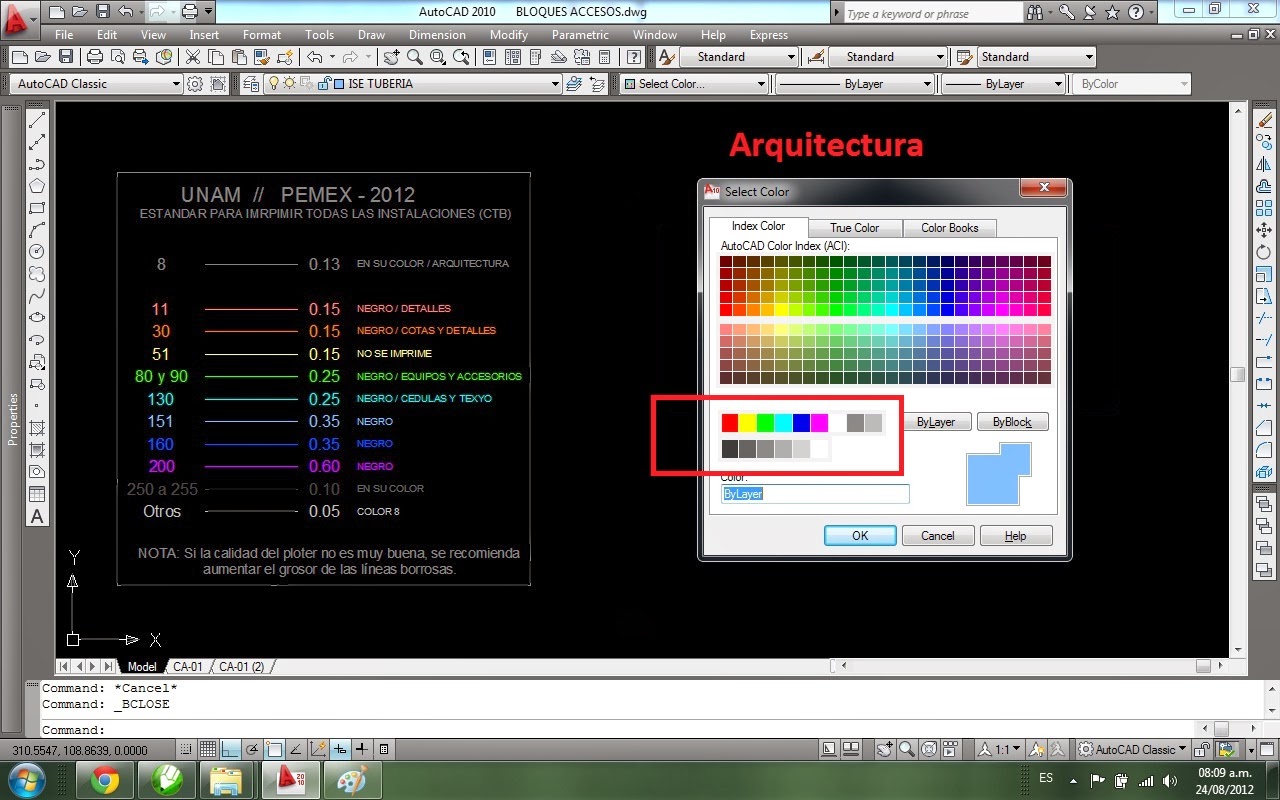
Task: Select the Line draw tool
Action: (37, 121)
